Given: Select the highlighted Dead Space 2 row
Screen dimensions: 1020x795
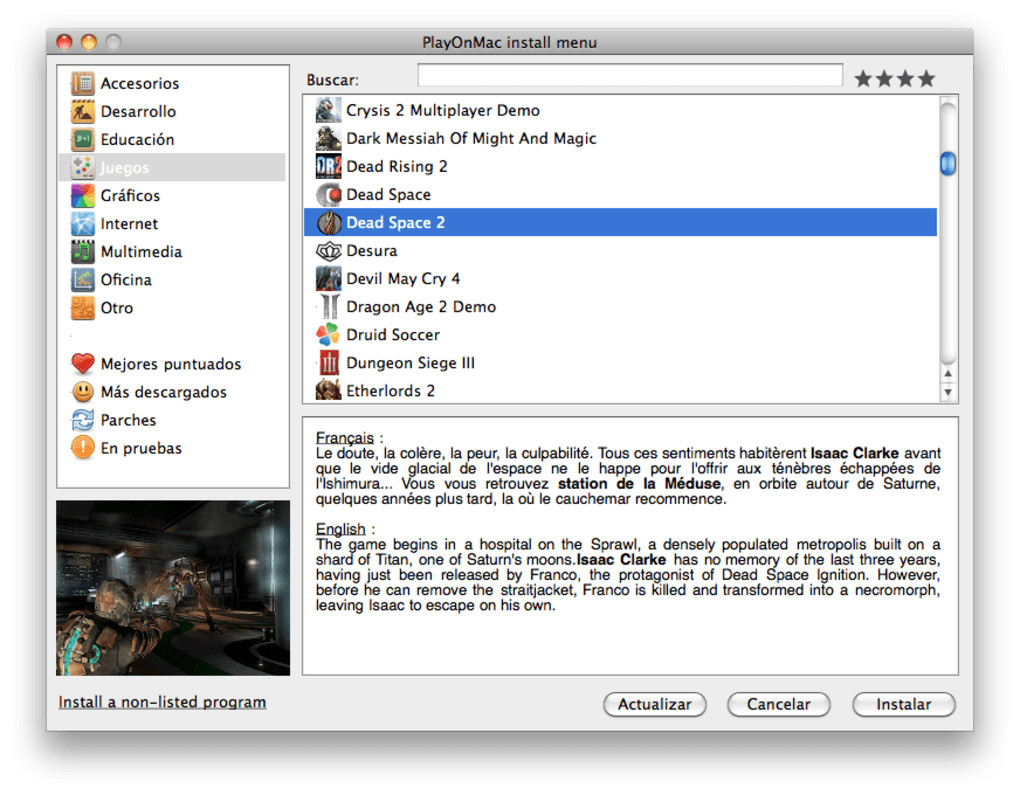Looking at the screenshot, I should coord(620,222).
